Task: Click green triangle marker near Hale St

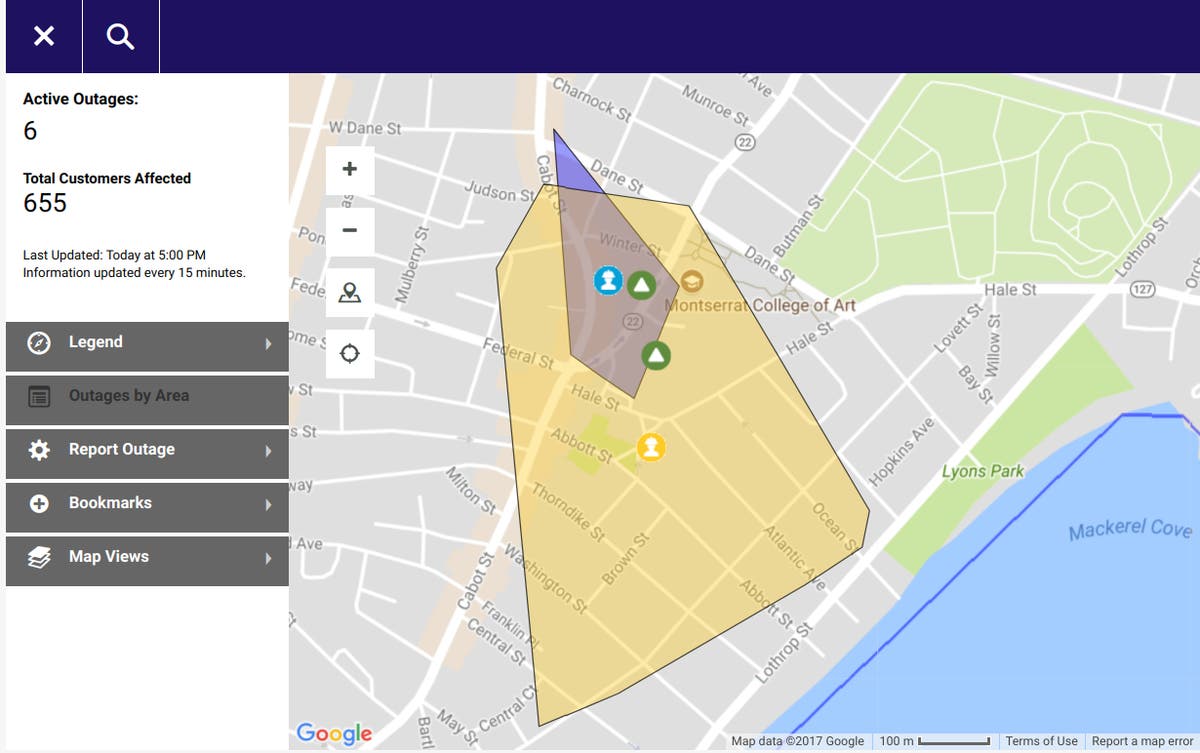Action: [656, 354]
